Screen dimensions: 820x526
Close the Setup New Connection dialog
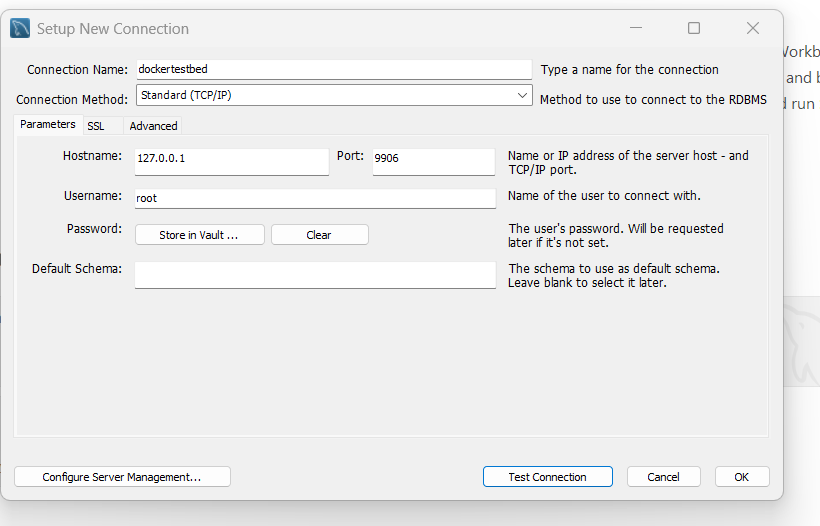[753, 28]
